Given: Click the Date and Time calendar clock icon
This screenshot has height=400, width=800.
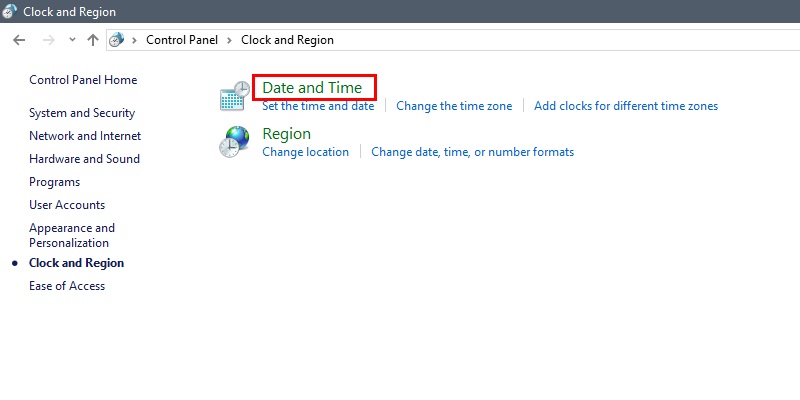Looking at the screenshot, I should tap(235, 95).
